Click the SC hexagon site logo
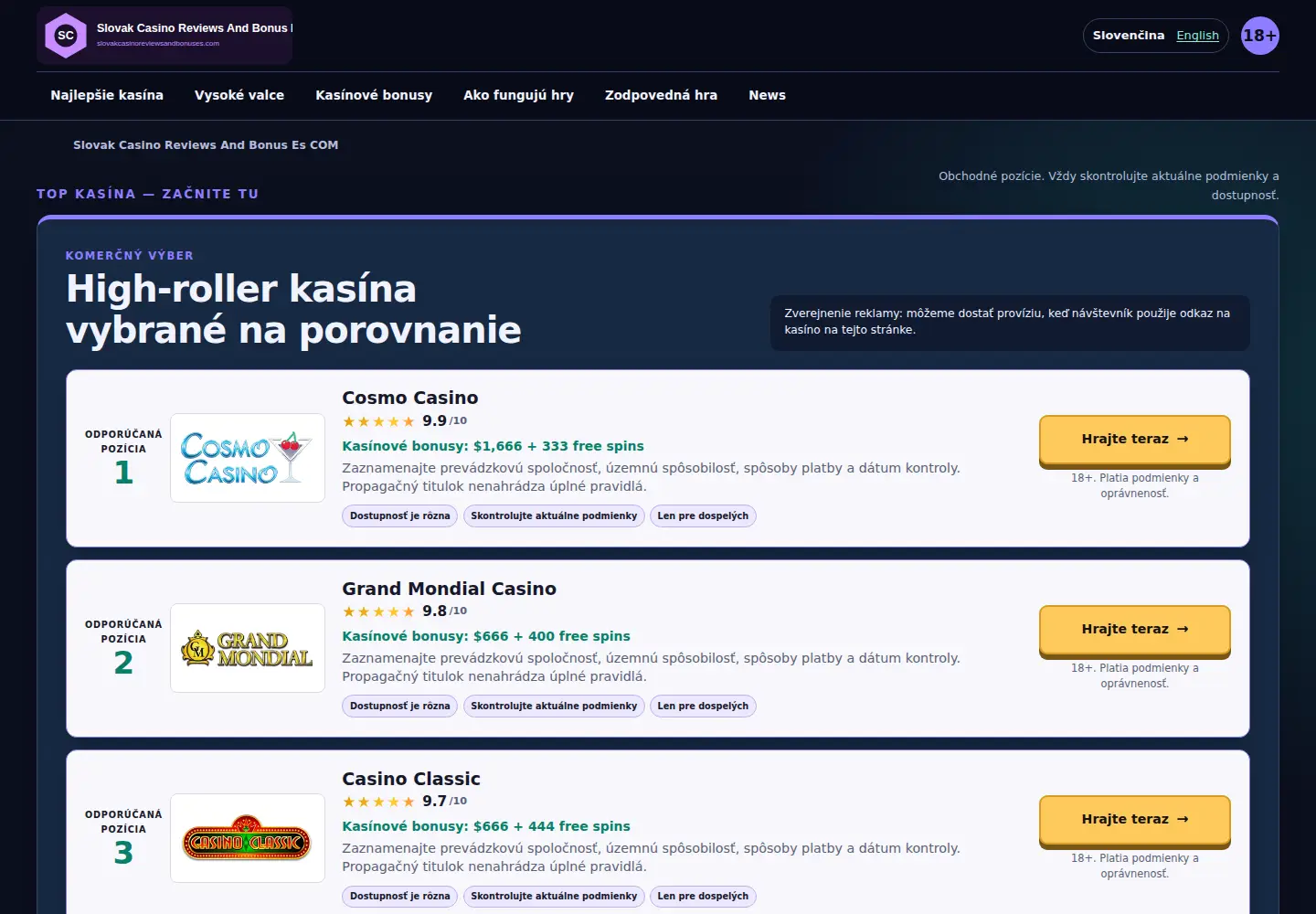Image resolution: width=1316 pixels, height=914 pixels. pos(66,36)
